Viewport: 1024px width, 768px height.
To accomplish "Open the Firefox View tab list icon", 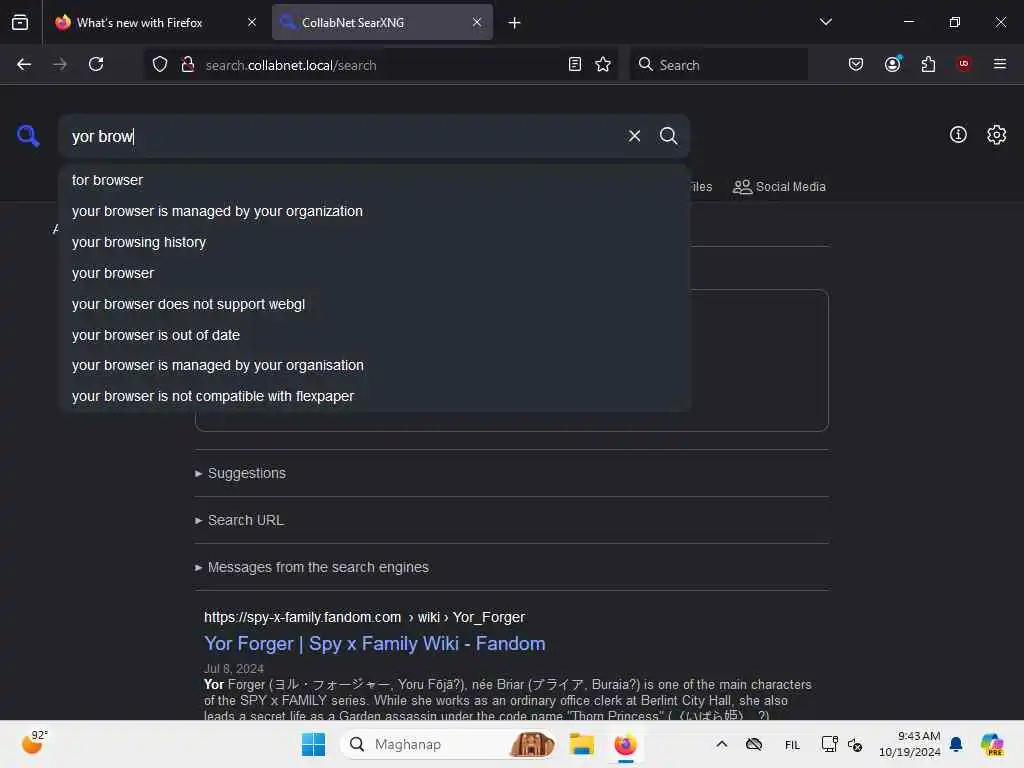I will coord(20,22).
